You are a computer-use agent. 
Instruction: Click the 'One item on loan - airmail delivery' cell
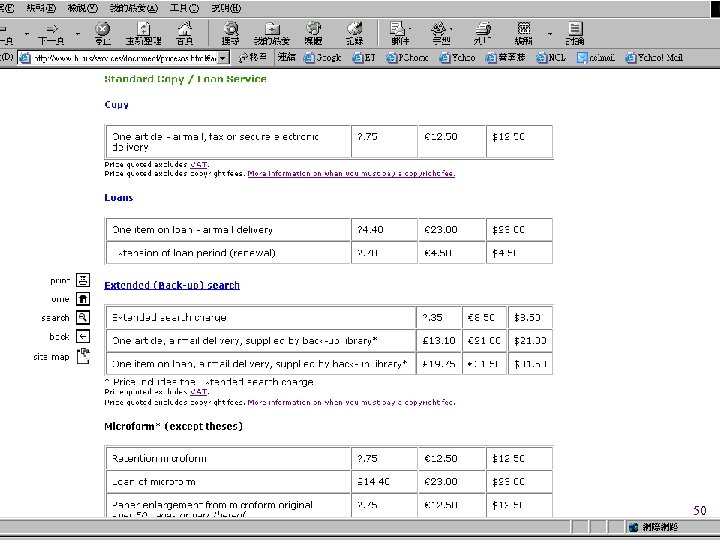click(x=228, y=229)
